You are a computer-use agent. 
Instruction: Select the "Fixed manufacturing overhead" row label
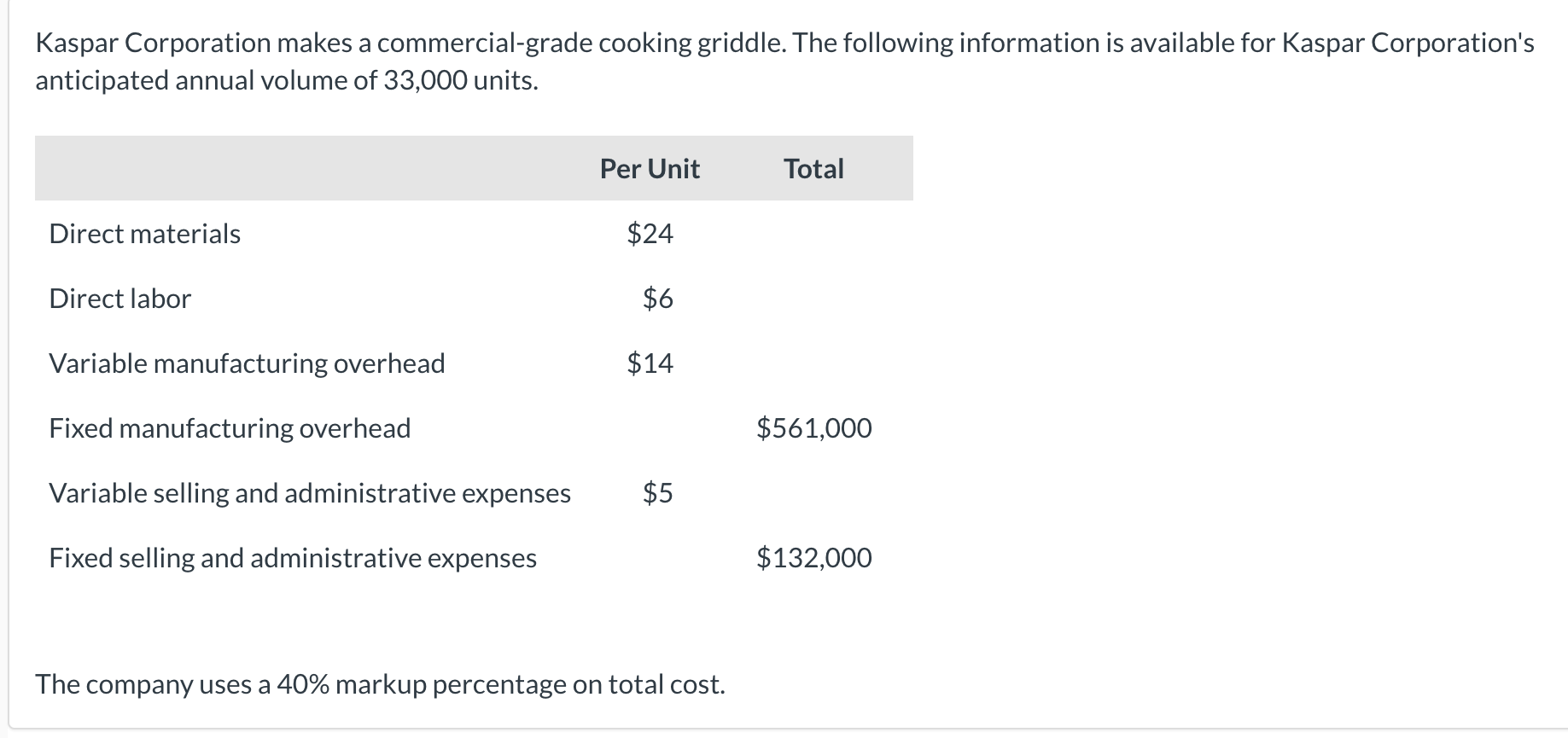[x=230, y=428]
